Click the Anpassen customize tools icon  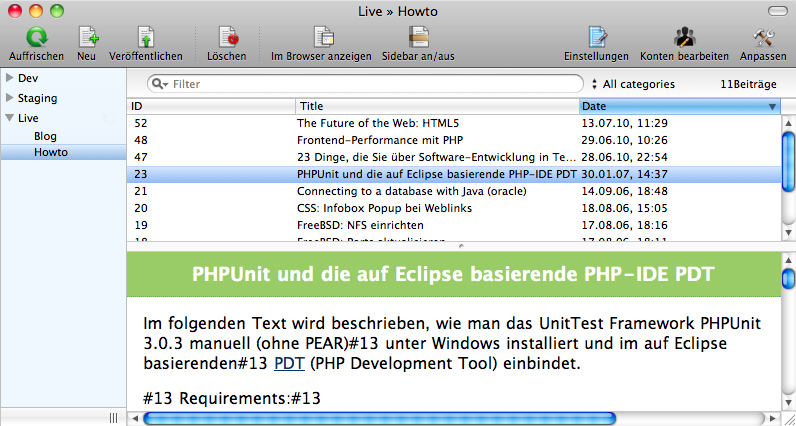763,37
